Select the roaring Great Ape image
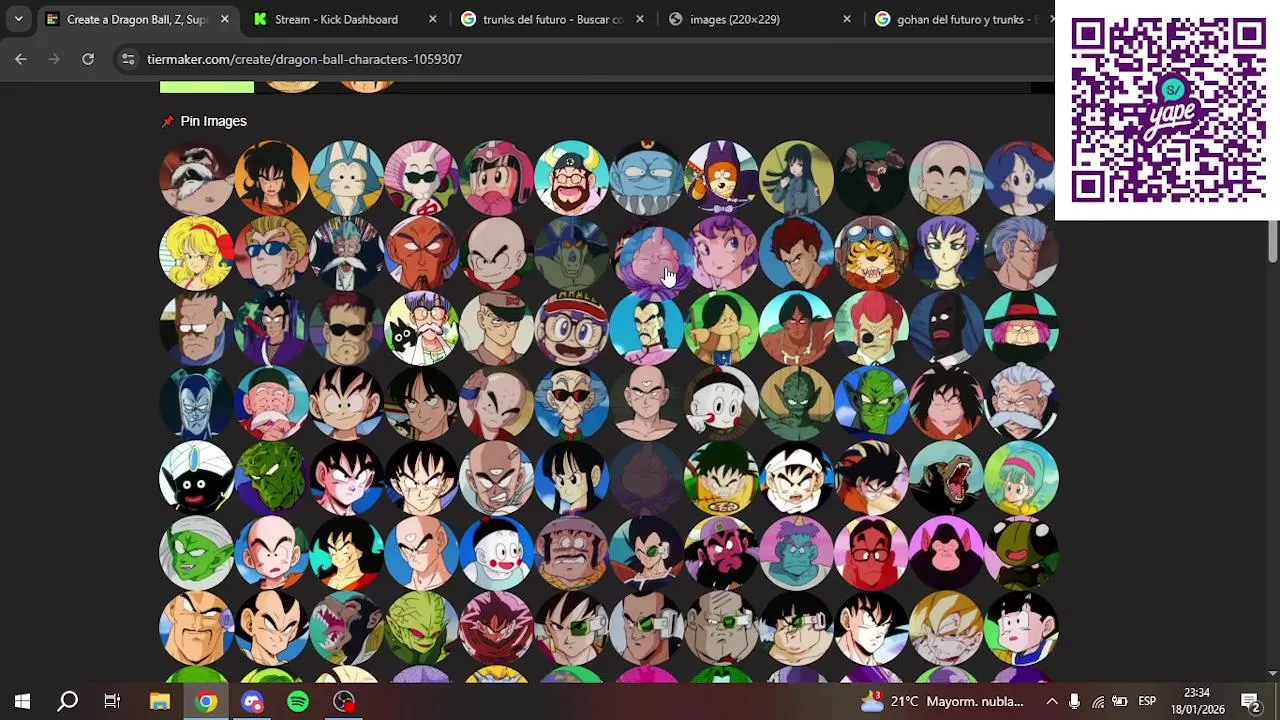 tap(947, 478)
